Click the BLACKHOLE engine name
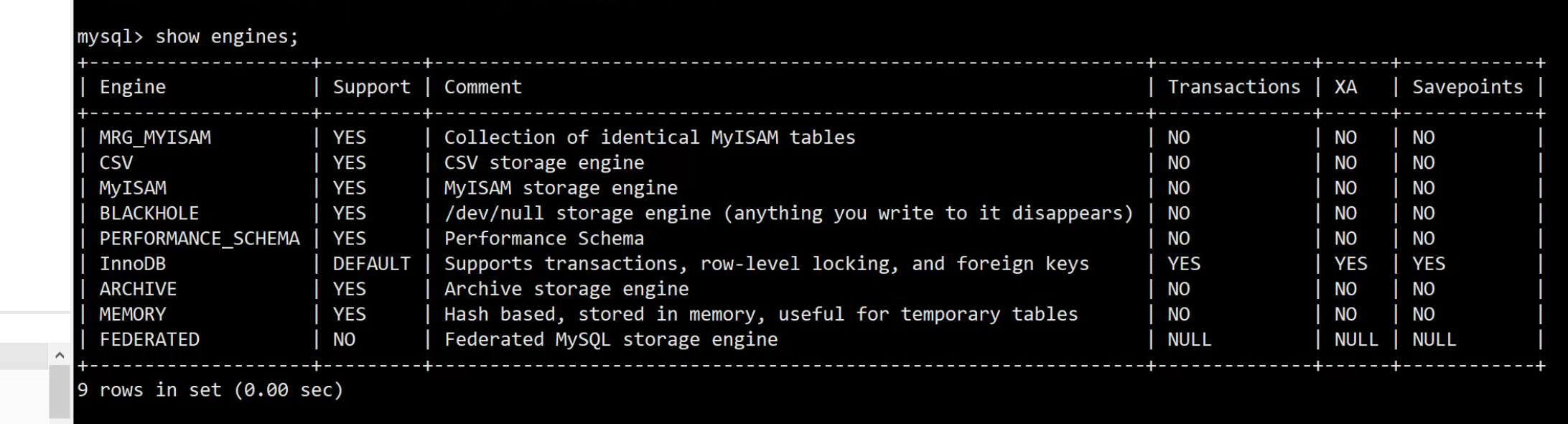1568x424 pixels. (149, 213)
